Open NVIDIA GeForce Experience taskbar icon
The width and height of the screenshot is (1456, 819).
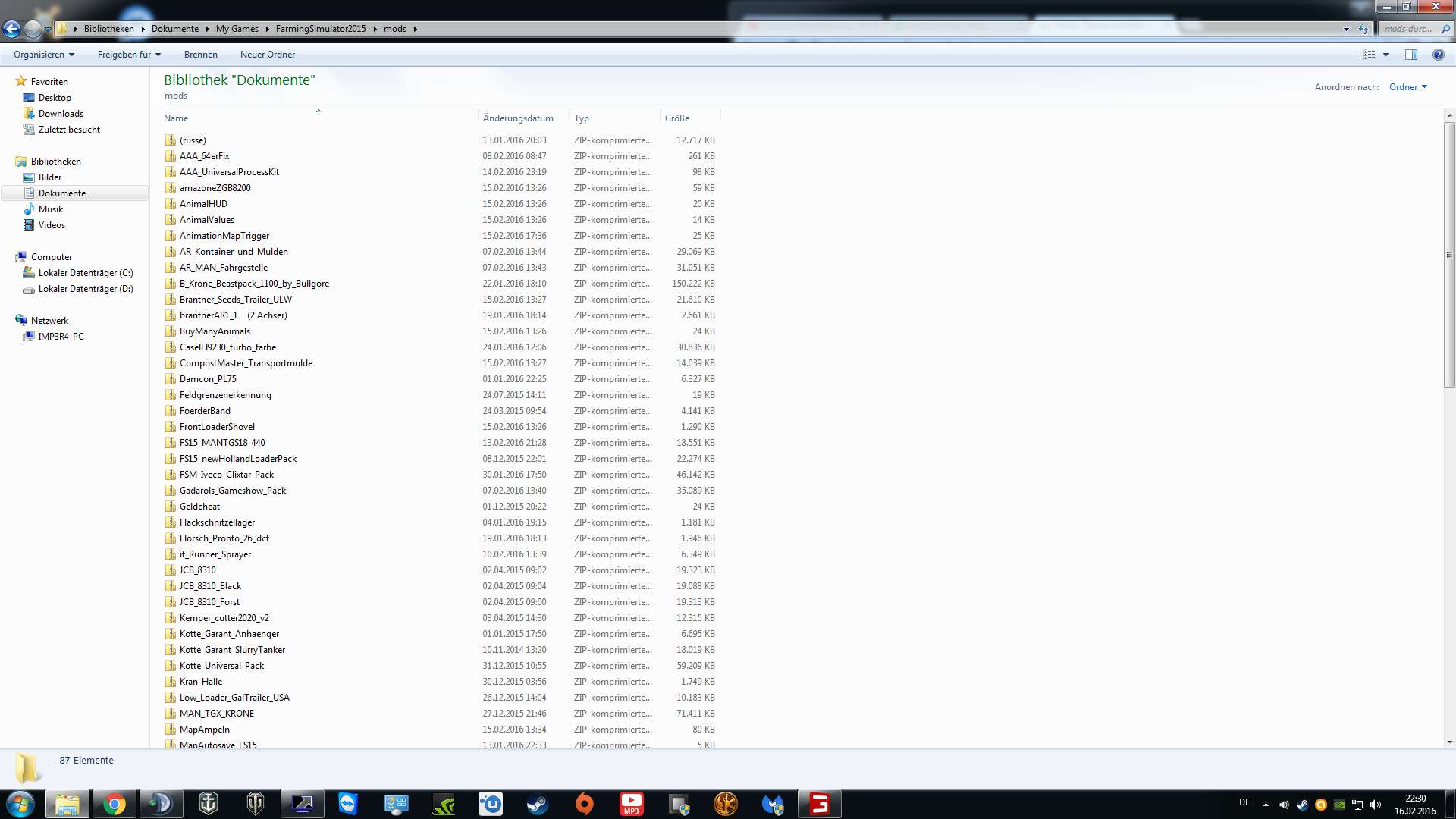444,804
